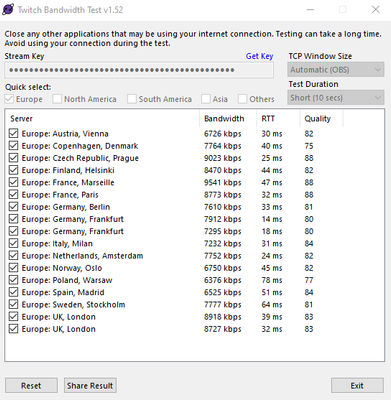Select the quality value 77

pyautogui.click(x=309, y=280)
